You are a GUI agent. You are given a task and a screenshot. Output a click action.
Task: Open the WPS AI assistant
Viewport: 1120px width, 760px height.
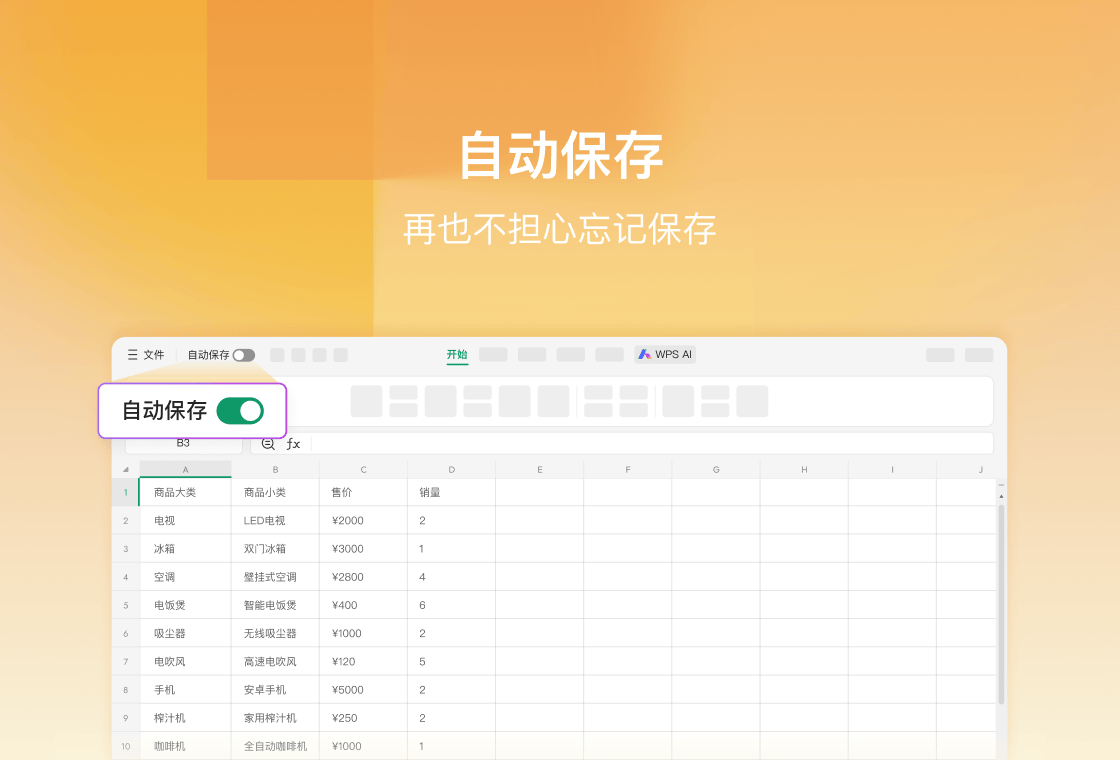point(665,355)
